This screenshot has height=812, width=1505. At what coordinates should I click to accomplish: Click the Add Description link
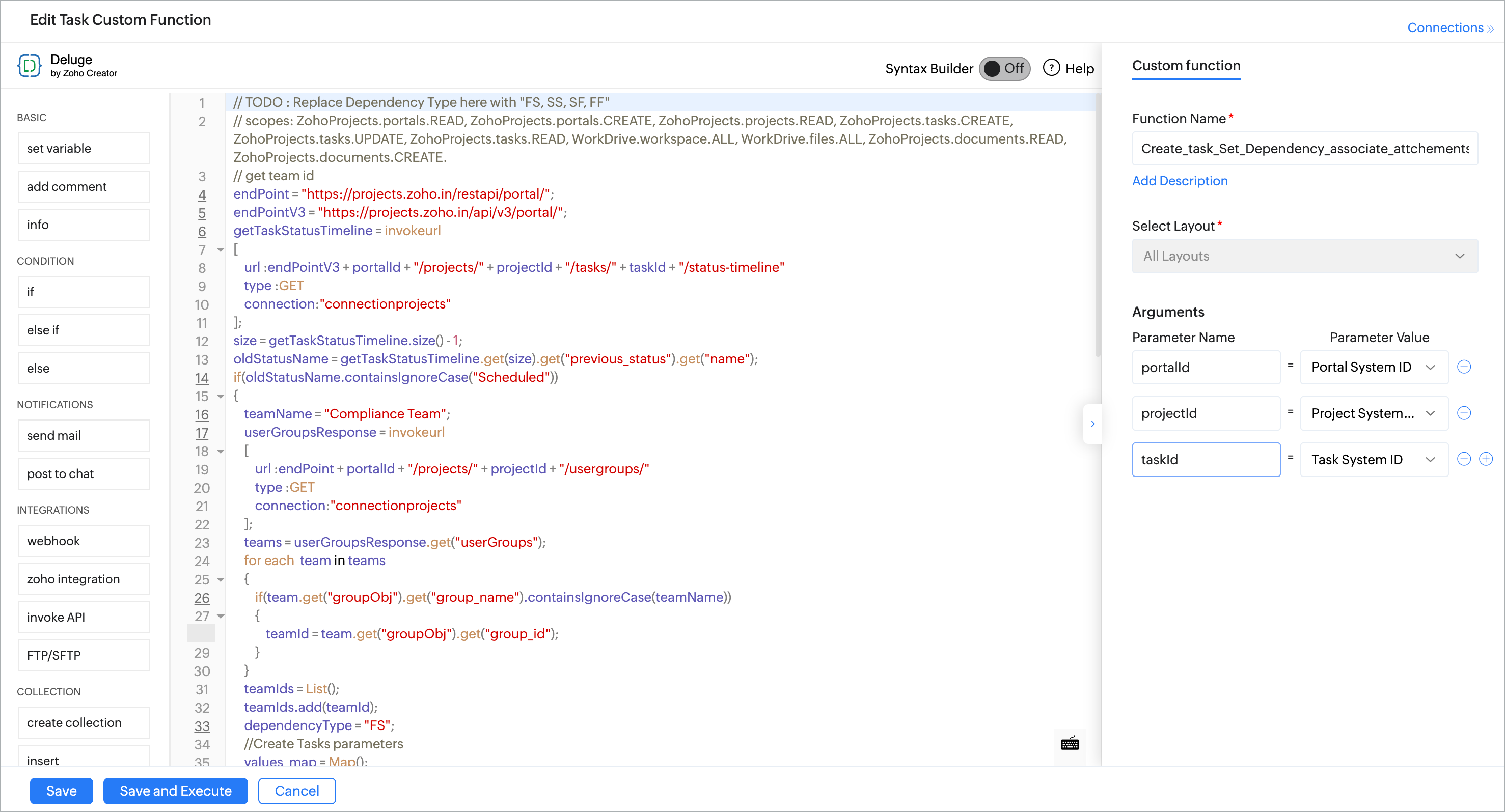pos(1179,181)
